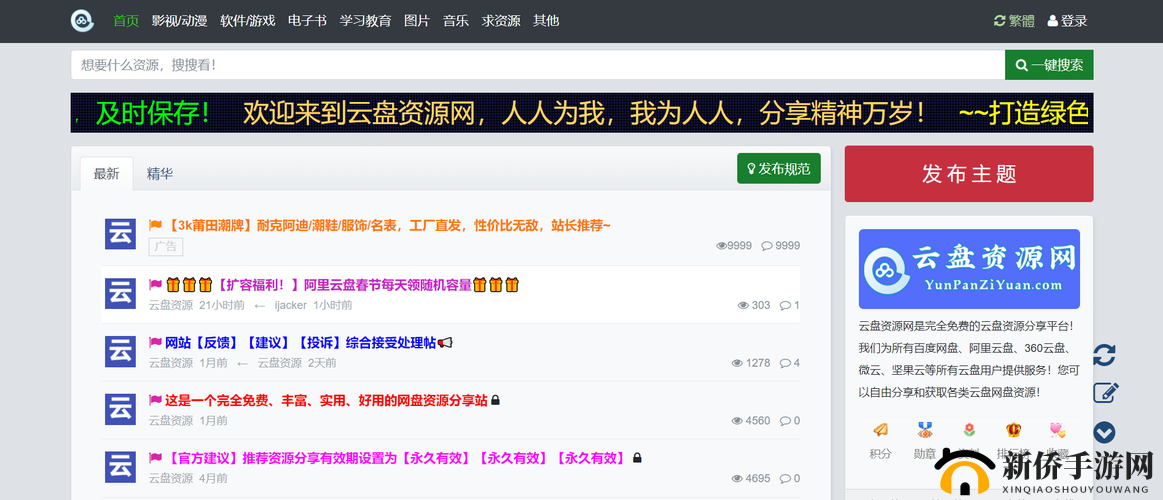Viewport: 1163px width, 500px height.
Task: Open 收藏 hearts icon
Action: (x=1058, y=430)
